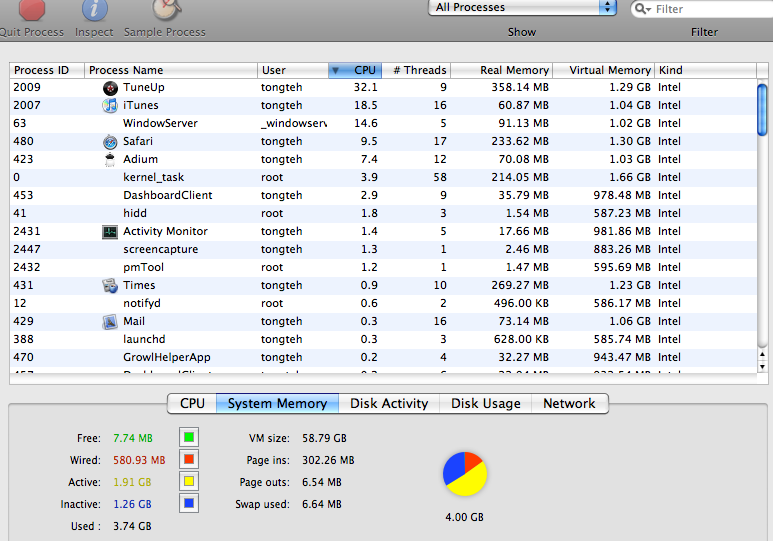
Task: Click the Wired 580.93 MB value
Action: (139, 460)
